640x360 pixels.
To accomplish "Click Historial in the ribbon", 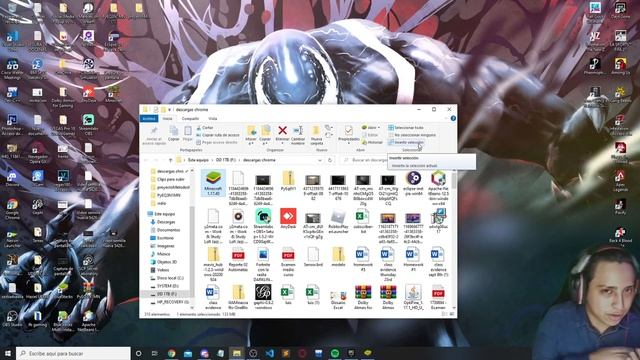I will click(x=372, y=142).
